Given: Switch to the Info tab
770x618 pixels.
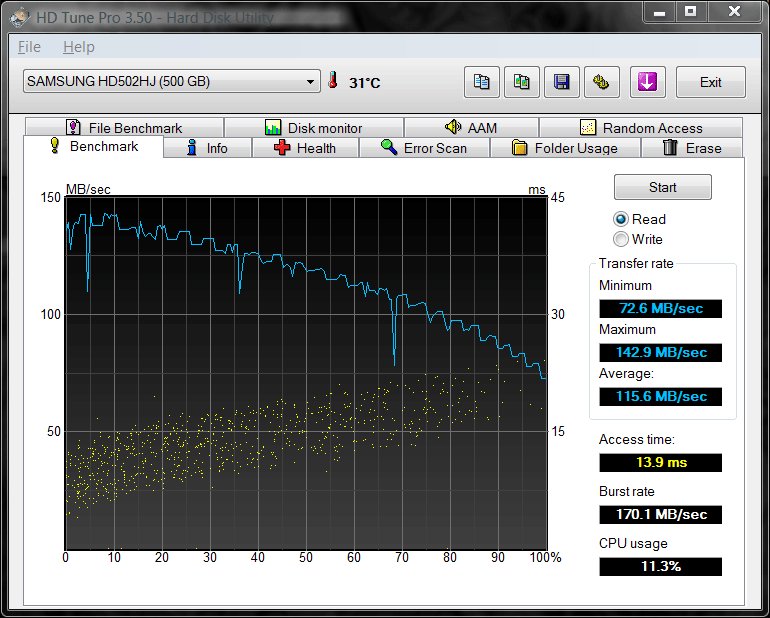Looking at the screenshot, I should tap(207, 148).
